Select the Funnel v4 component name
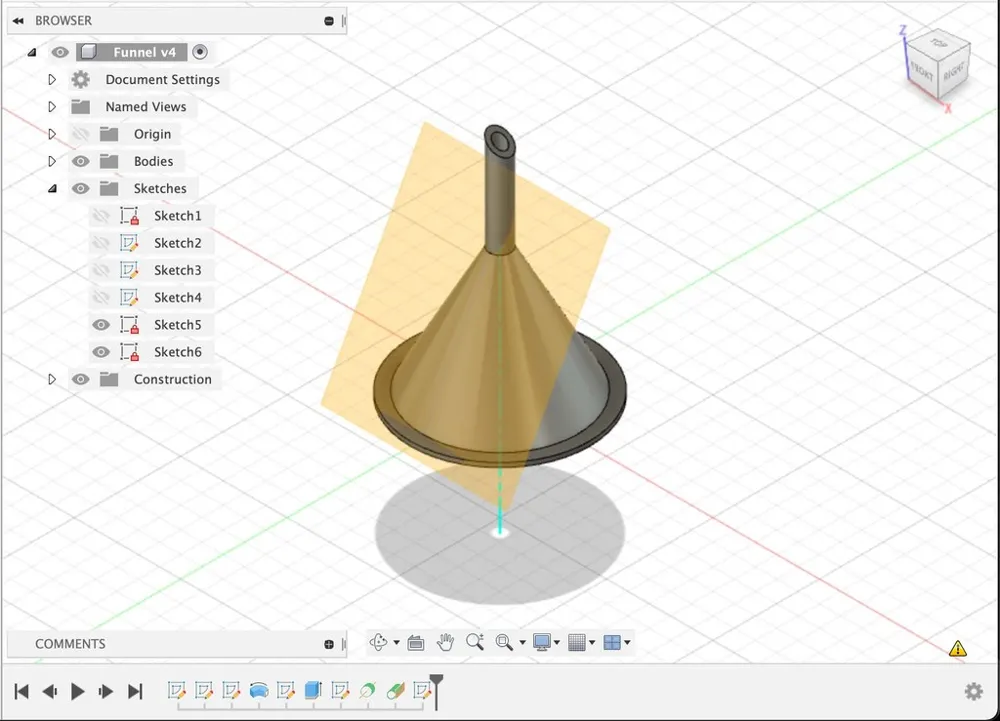The image size is (1000, 721). pos(144,52)
